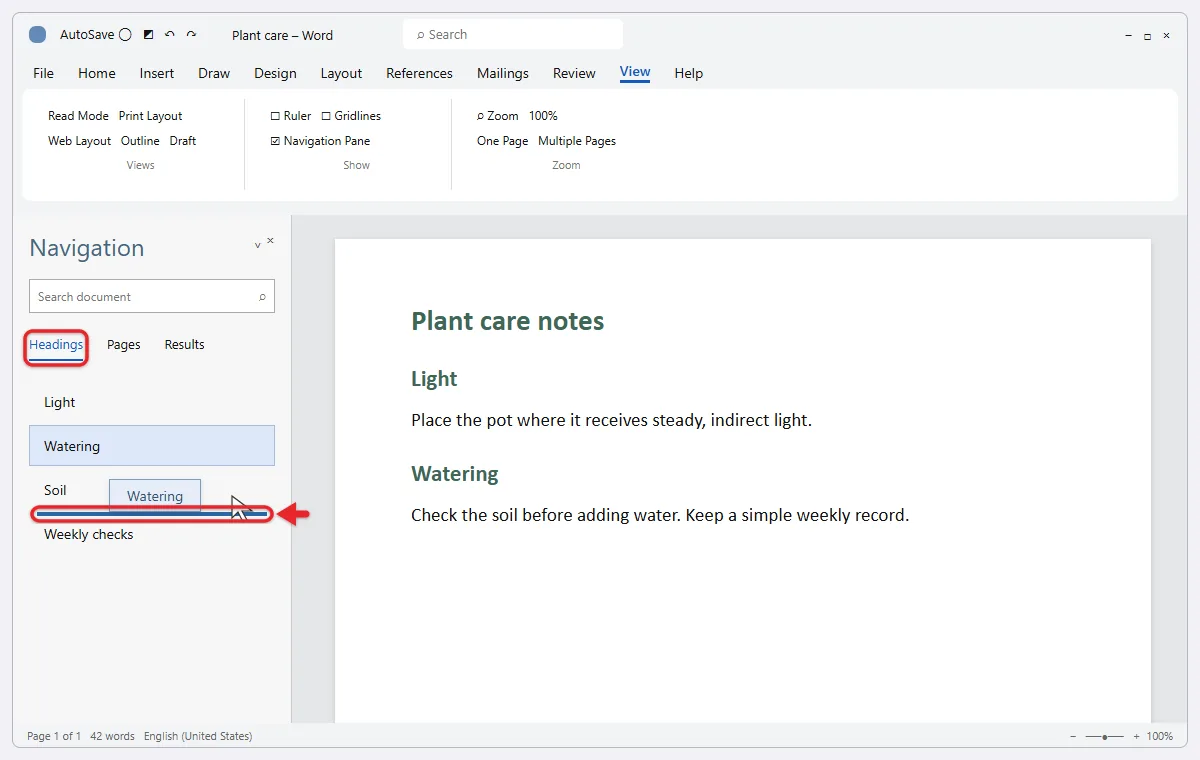Image resolution: width=1200 pixels, height=760 pixels.
Task: Undo the last action
Action: [x=170, y=35]
